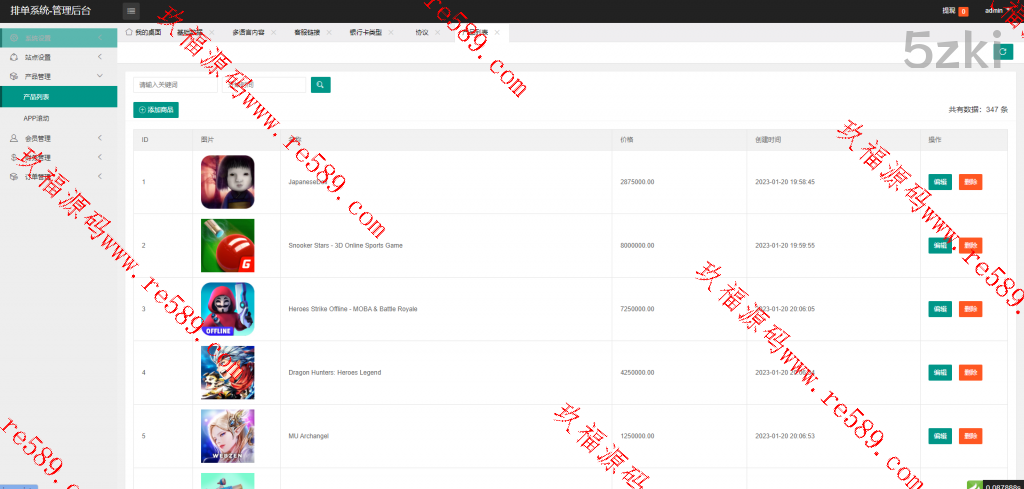The height and width of the screenshot is (489, 1024).
Task: Collapse the 产品管理 sidebar menu
Action: click(x=50, y=76)
